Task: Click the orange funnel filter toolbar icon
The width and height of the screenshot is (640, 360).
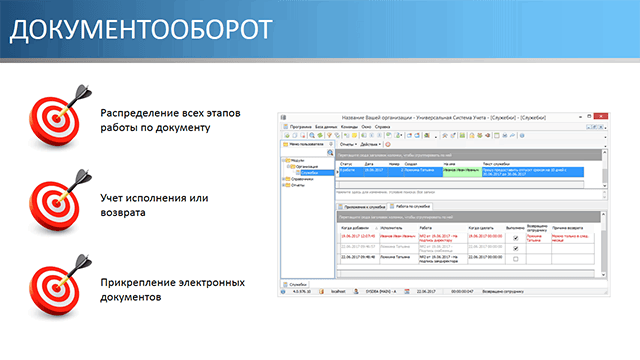Action: 329,136
